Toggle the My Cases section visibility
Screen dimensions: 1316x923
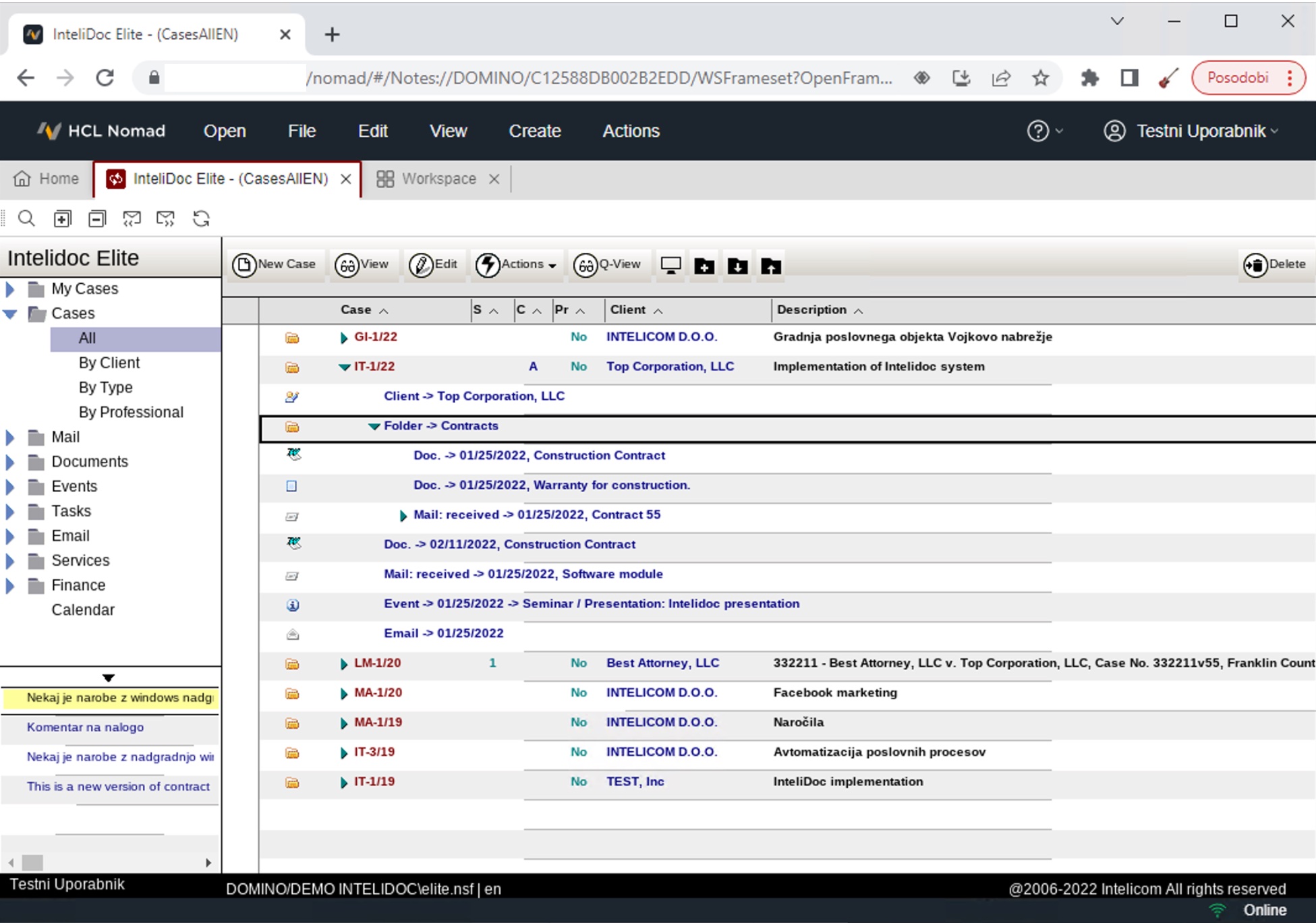tap(14, 288)
